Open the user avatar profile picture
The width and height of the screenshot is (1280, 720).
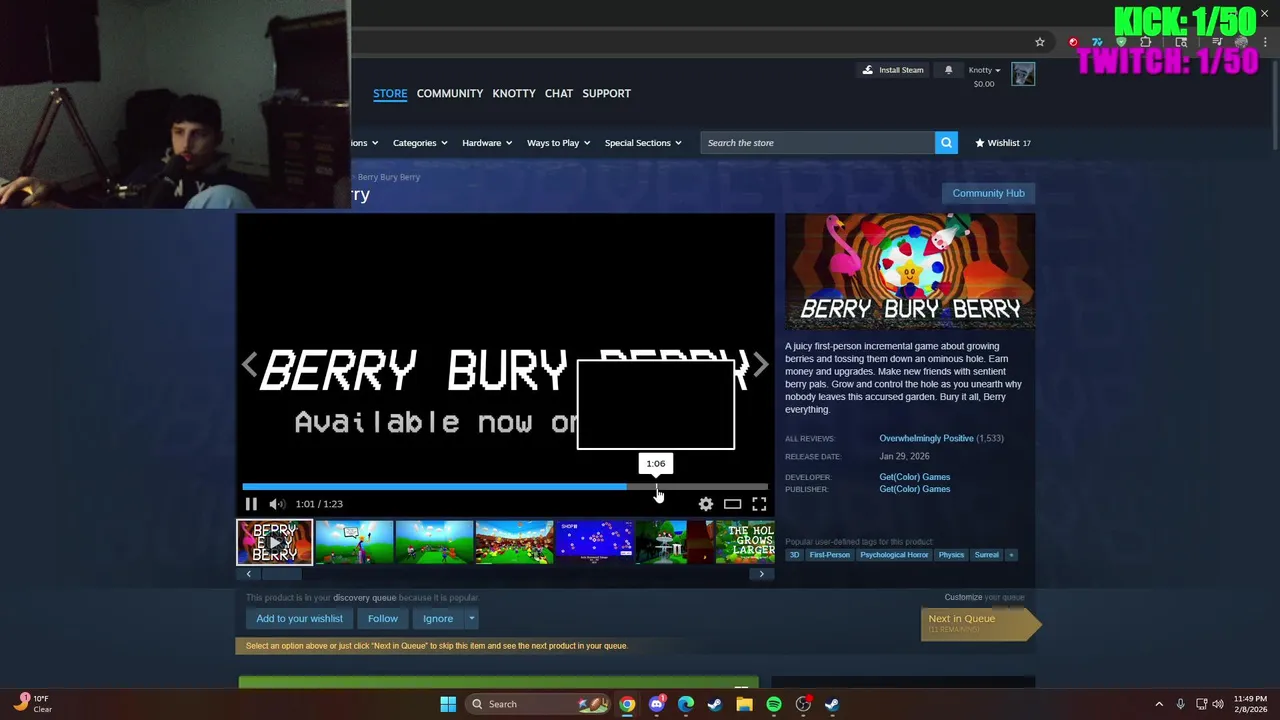[x=1023, y=74]
